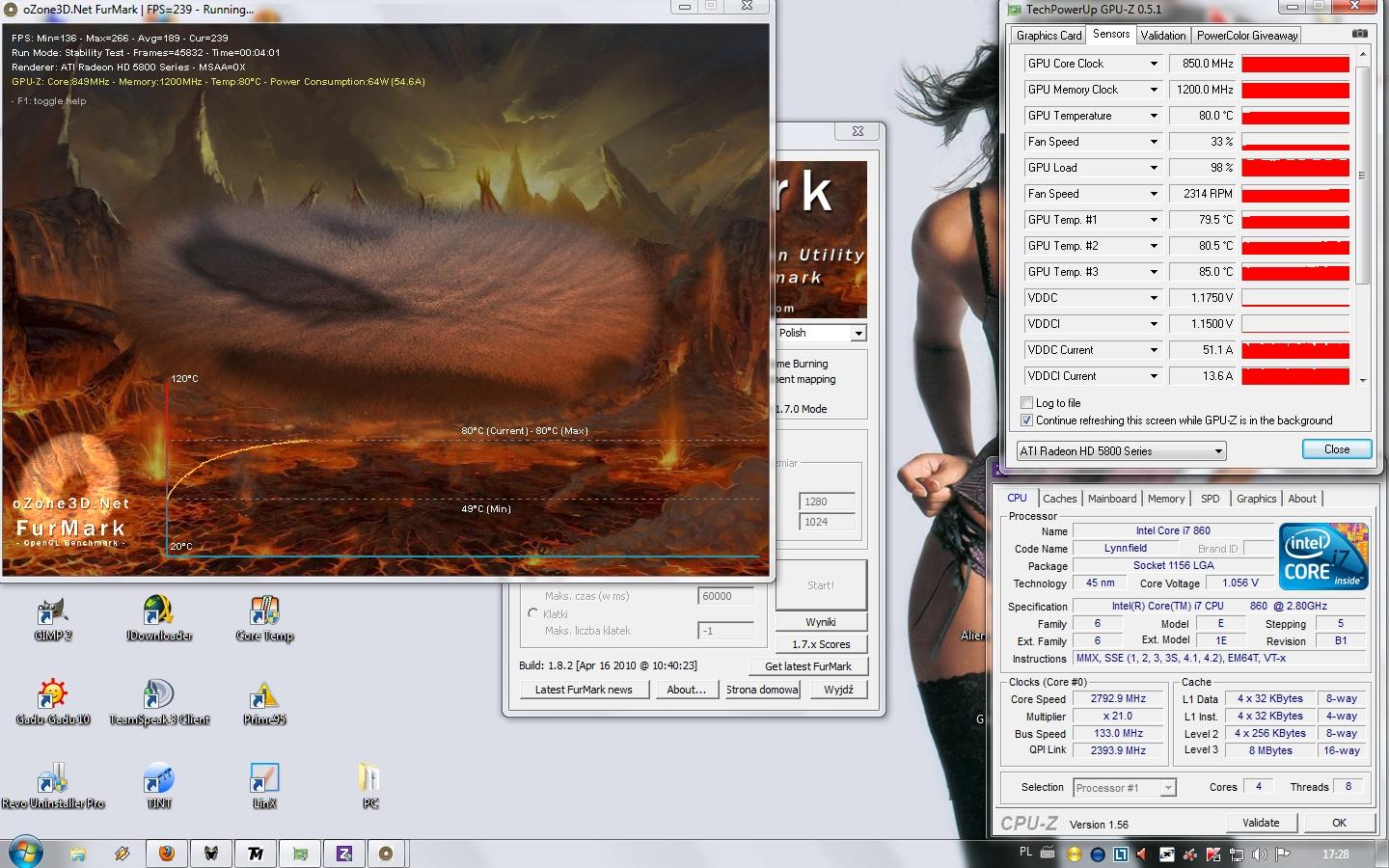Open ATI Radeon HD 5800 Series device dropdown

(x=1121, y=451)
